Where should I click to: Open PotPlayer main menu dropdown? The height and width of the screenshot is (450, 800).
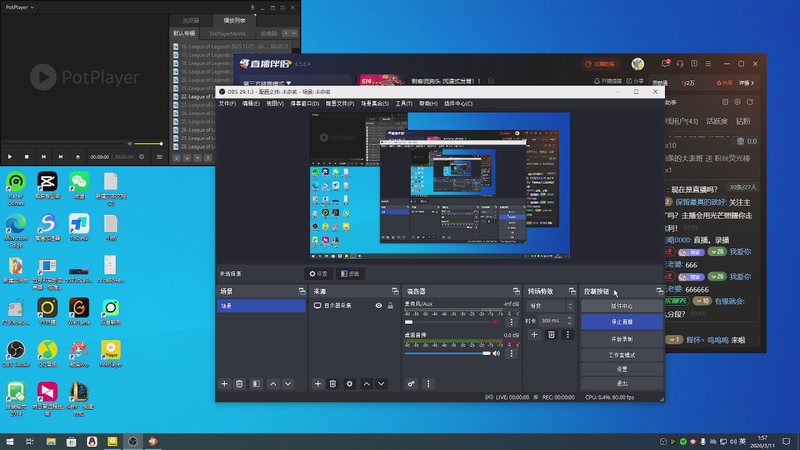[x=19, y=7]
